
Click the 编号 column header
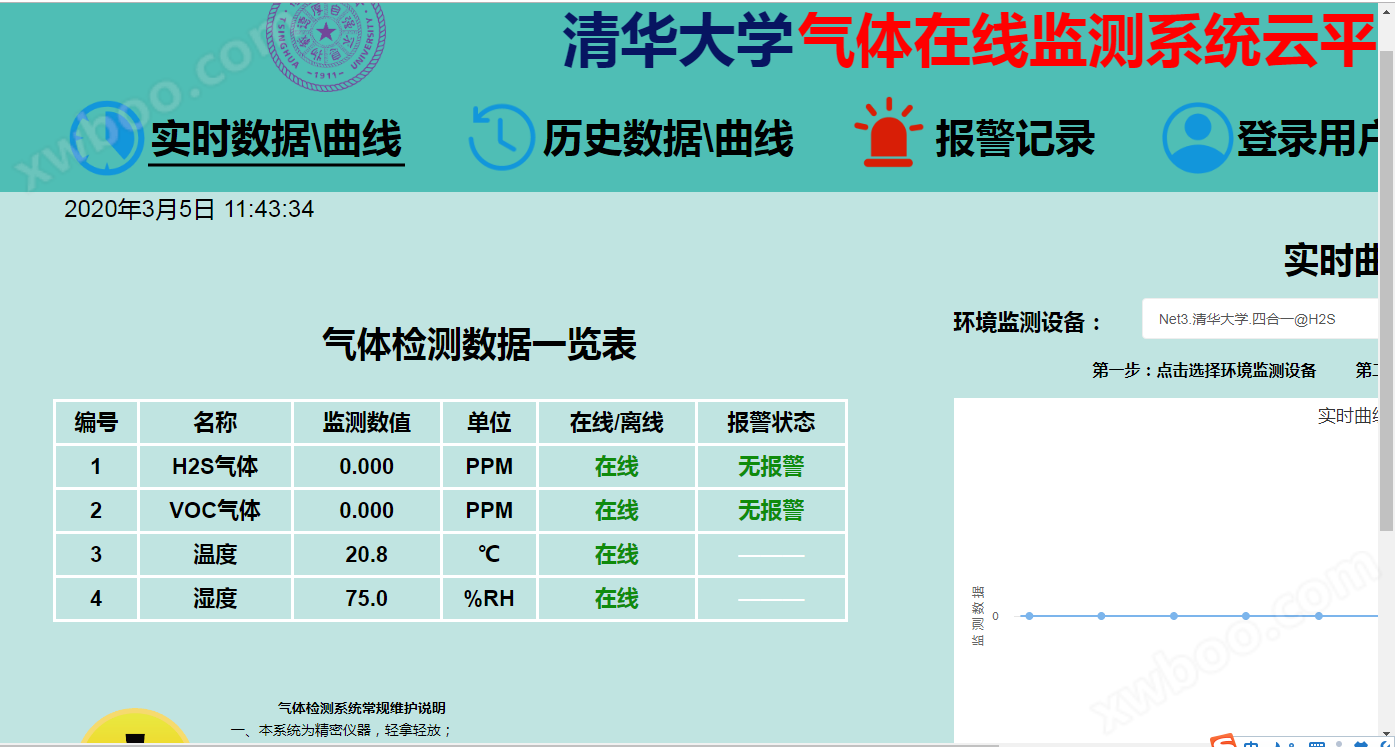click(x=96, y=423)
